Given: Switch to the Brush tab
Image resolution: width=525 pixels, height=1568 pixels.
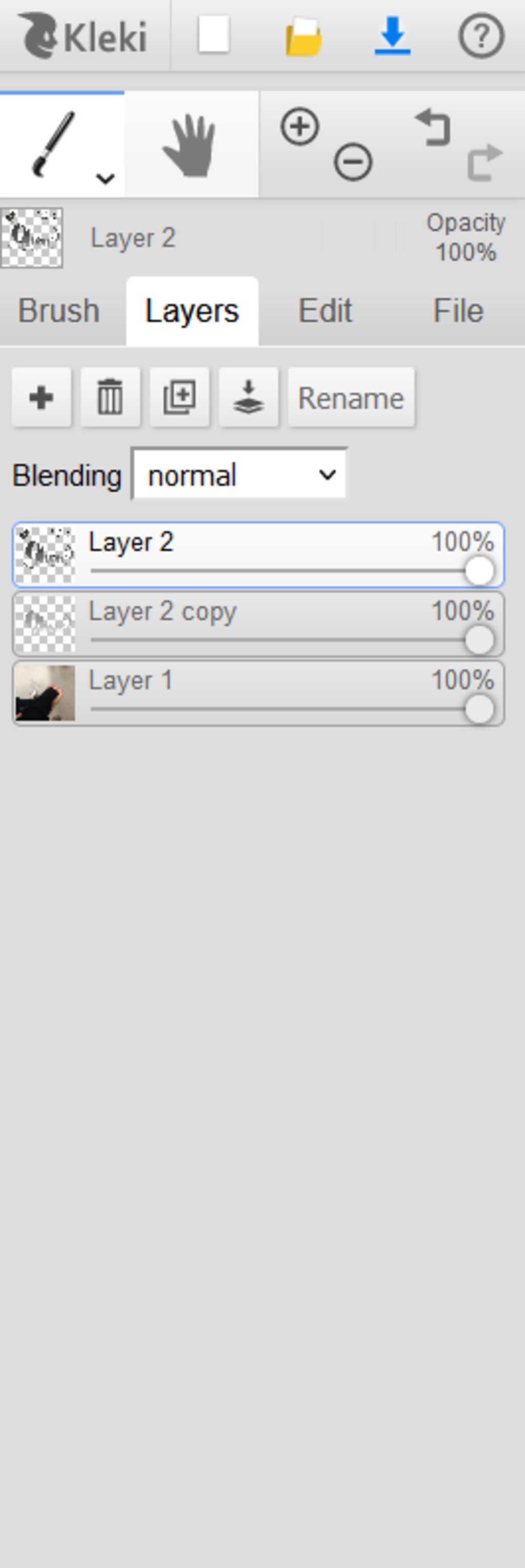Looking at the screenshot, I should point(59,311).
